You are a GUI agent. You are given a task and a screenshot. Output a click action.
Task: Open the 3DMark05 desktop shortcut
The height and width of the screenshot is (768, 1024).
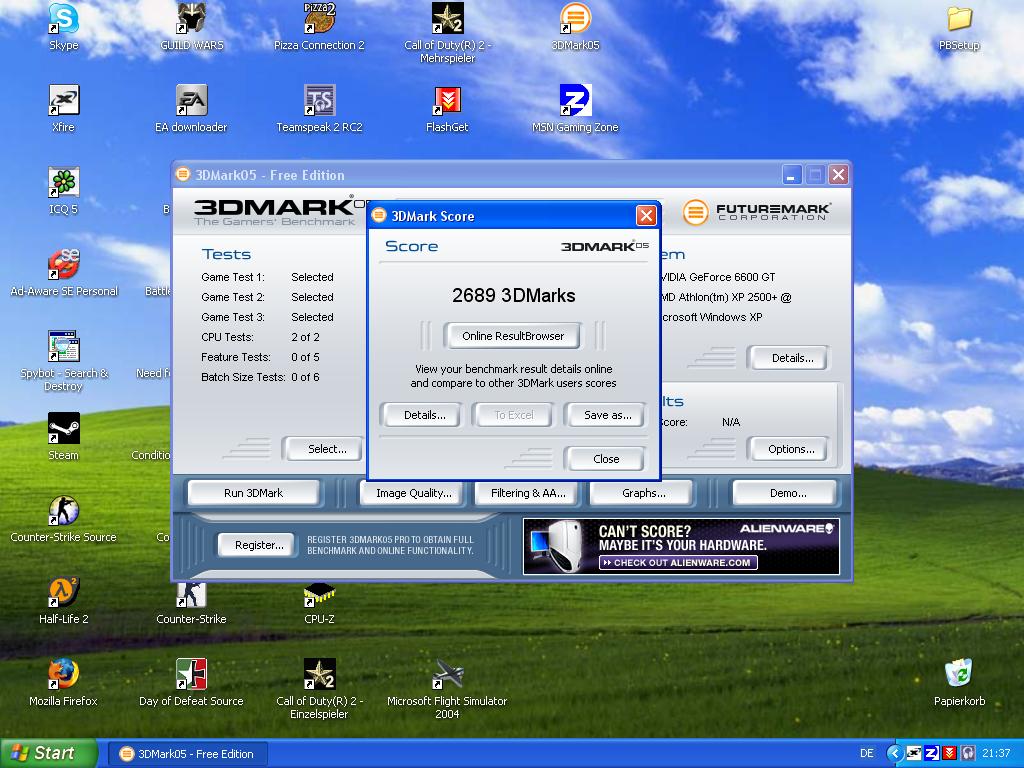pyautogui.click(x=575, y=20)
